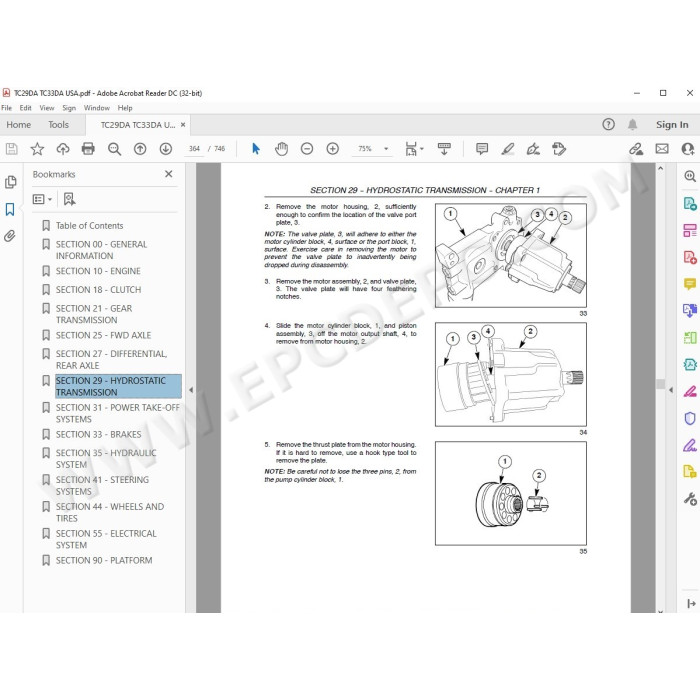
Task: Open the Window menu
Action: point(96,108)
